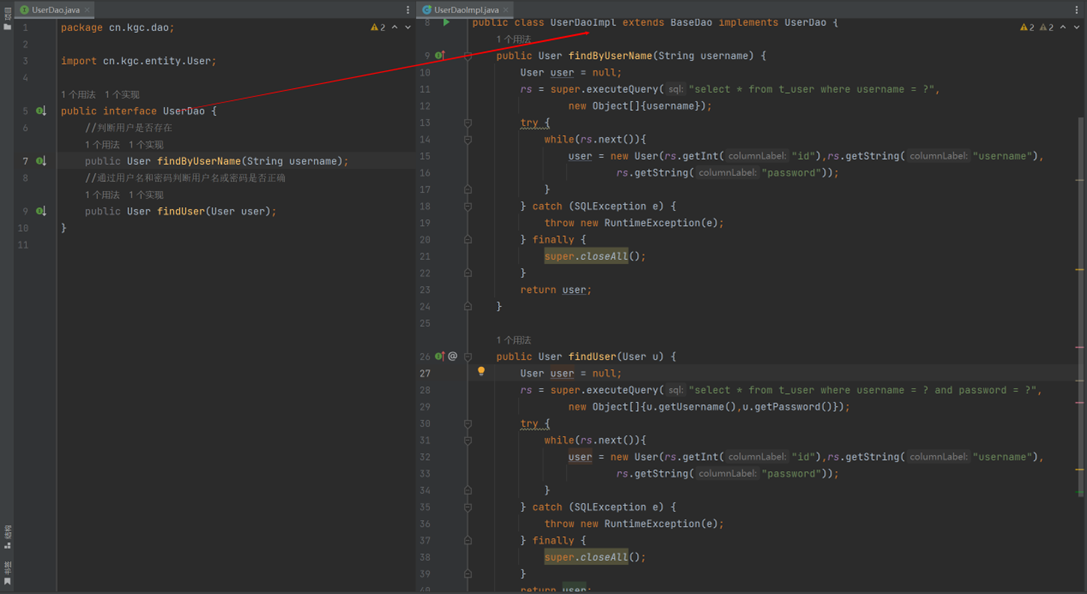1087x594 pixels.
Task: Open the hidden tabs ellipsis menu
Action: click(x=407, y=8)
